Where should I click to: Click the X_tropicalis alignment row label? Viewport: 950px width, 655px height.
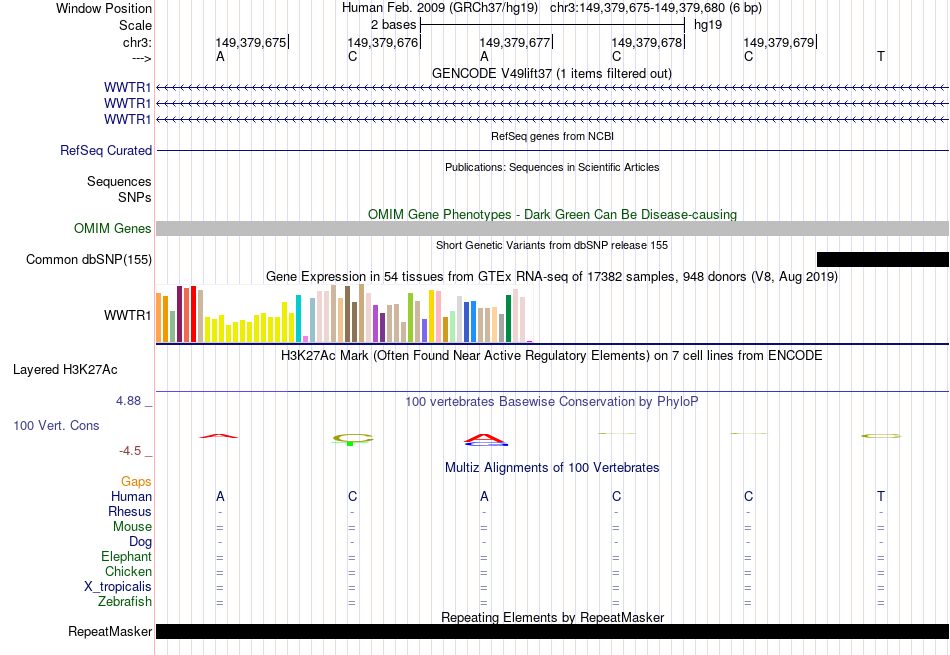(x=118, y=587)
